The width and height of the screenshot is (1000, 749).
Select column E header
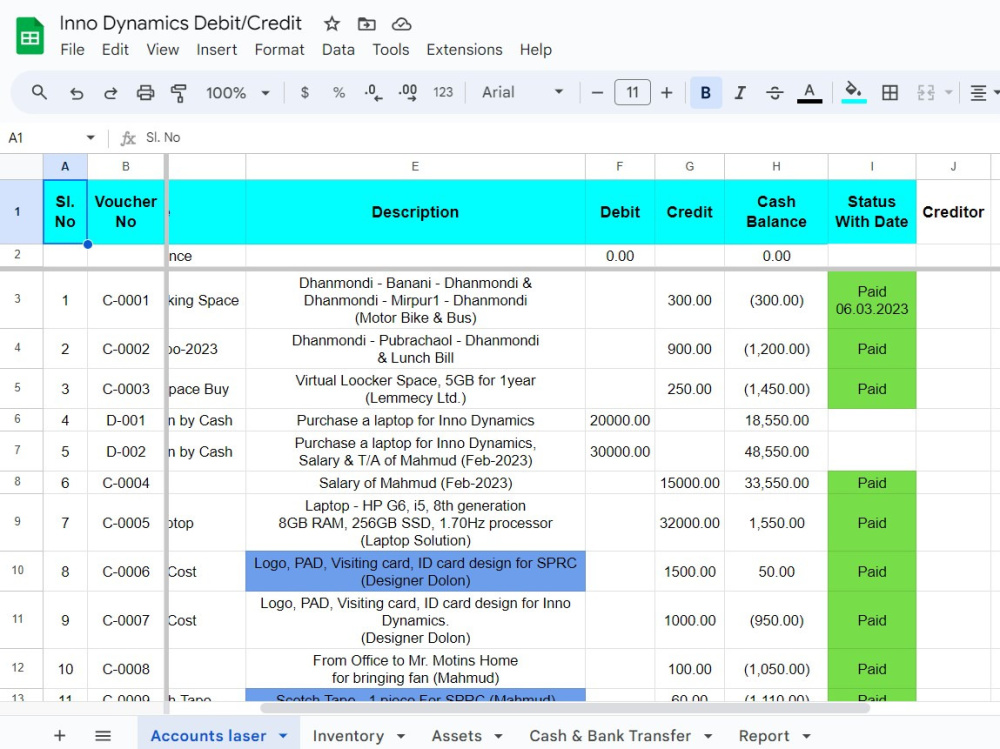pyautogui.click(x=415, y=167)
